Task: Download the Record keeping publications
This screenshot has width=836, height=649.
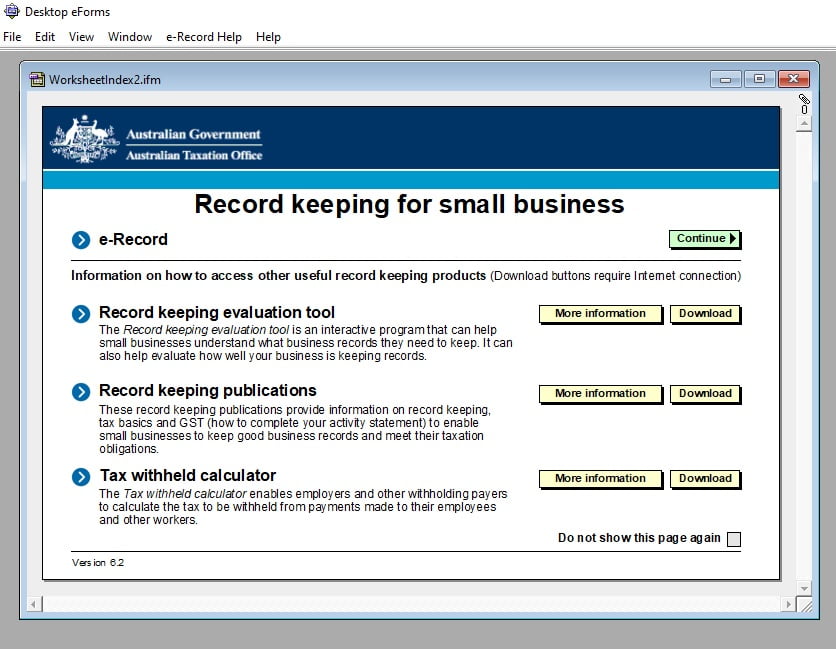Action: coord(705,394)
